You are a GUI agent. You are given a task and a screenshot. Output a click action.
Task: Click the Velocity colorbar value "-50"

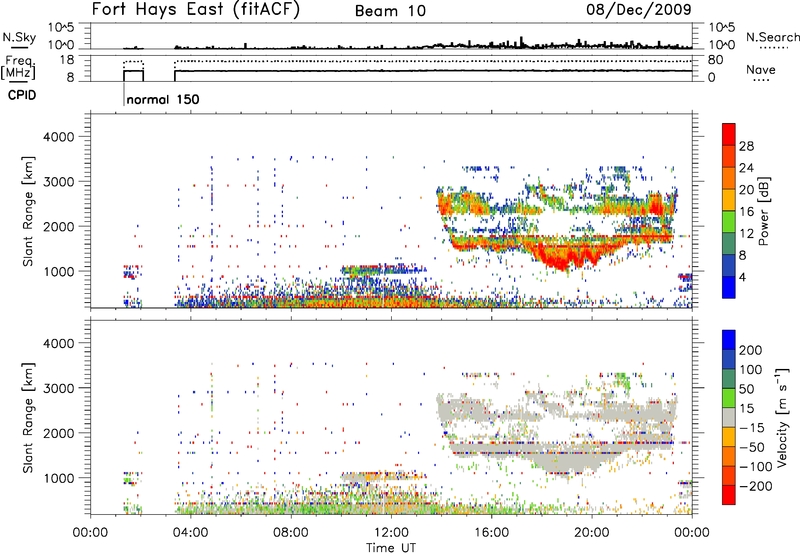coord(752,447)
